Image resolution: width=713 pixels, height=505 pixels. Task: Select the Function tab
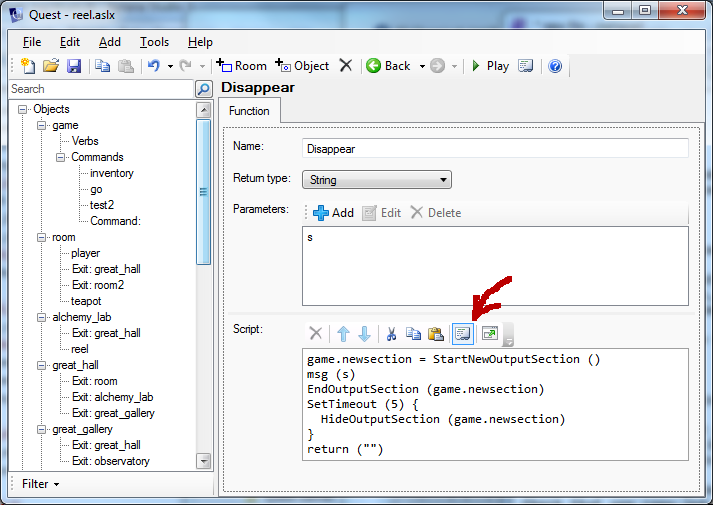tap(249, 111)
